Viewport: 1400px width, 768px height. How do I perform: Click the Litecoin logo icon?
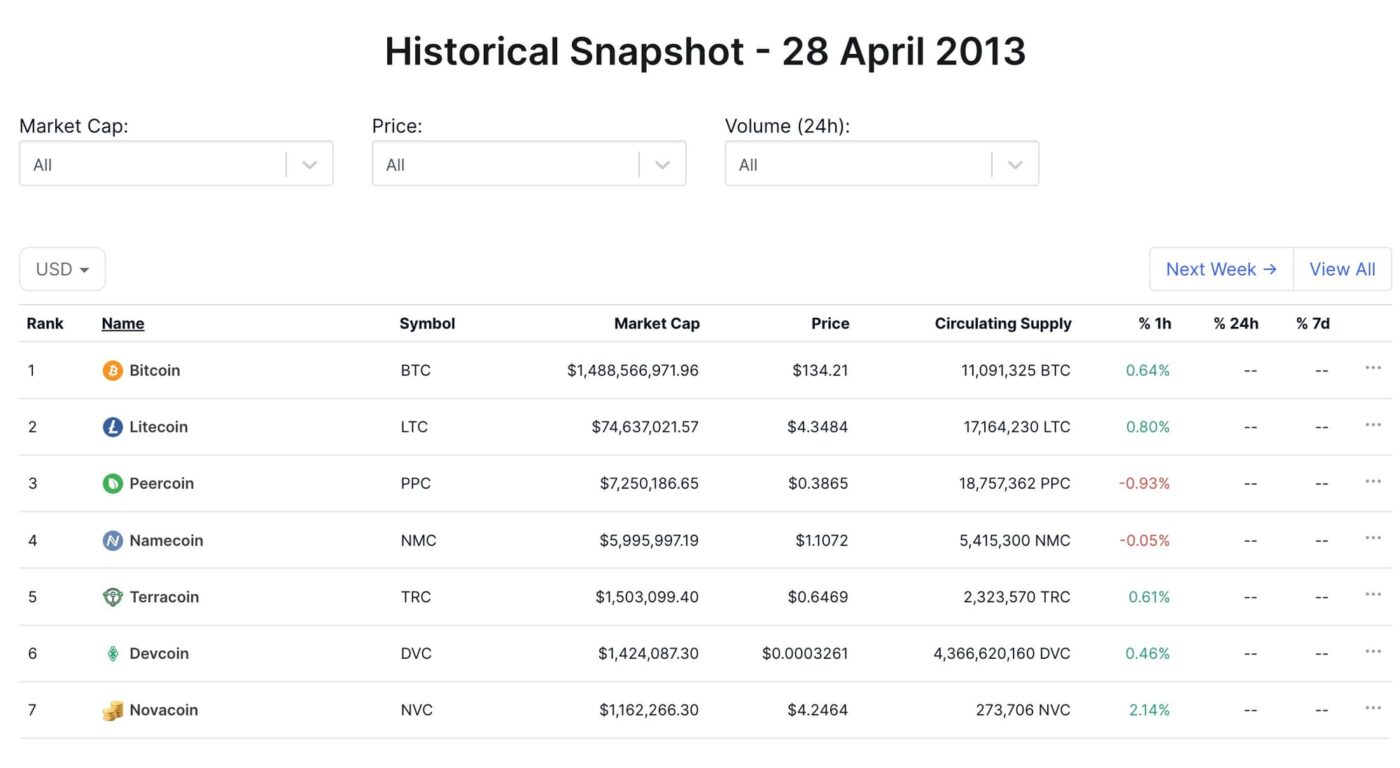pos(113,427)
